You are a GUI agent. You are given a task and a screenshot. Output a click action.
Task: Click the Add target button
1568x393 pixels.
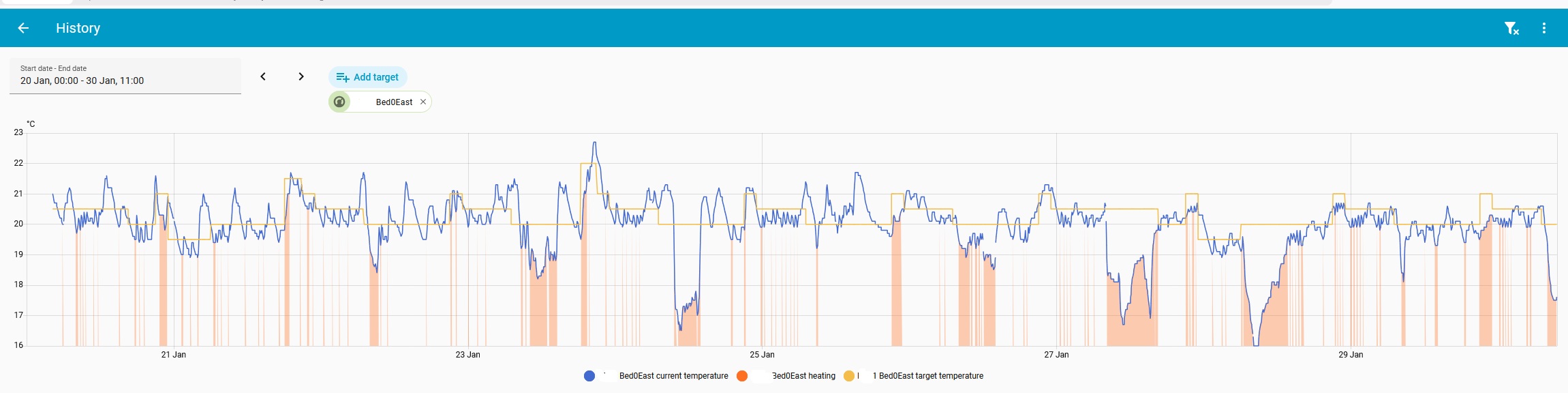point(368,77)
